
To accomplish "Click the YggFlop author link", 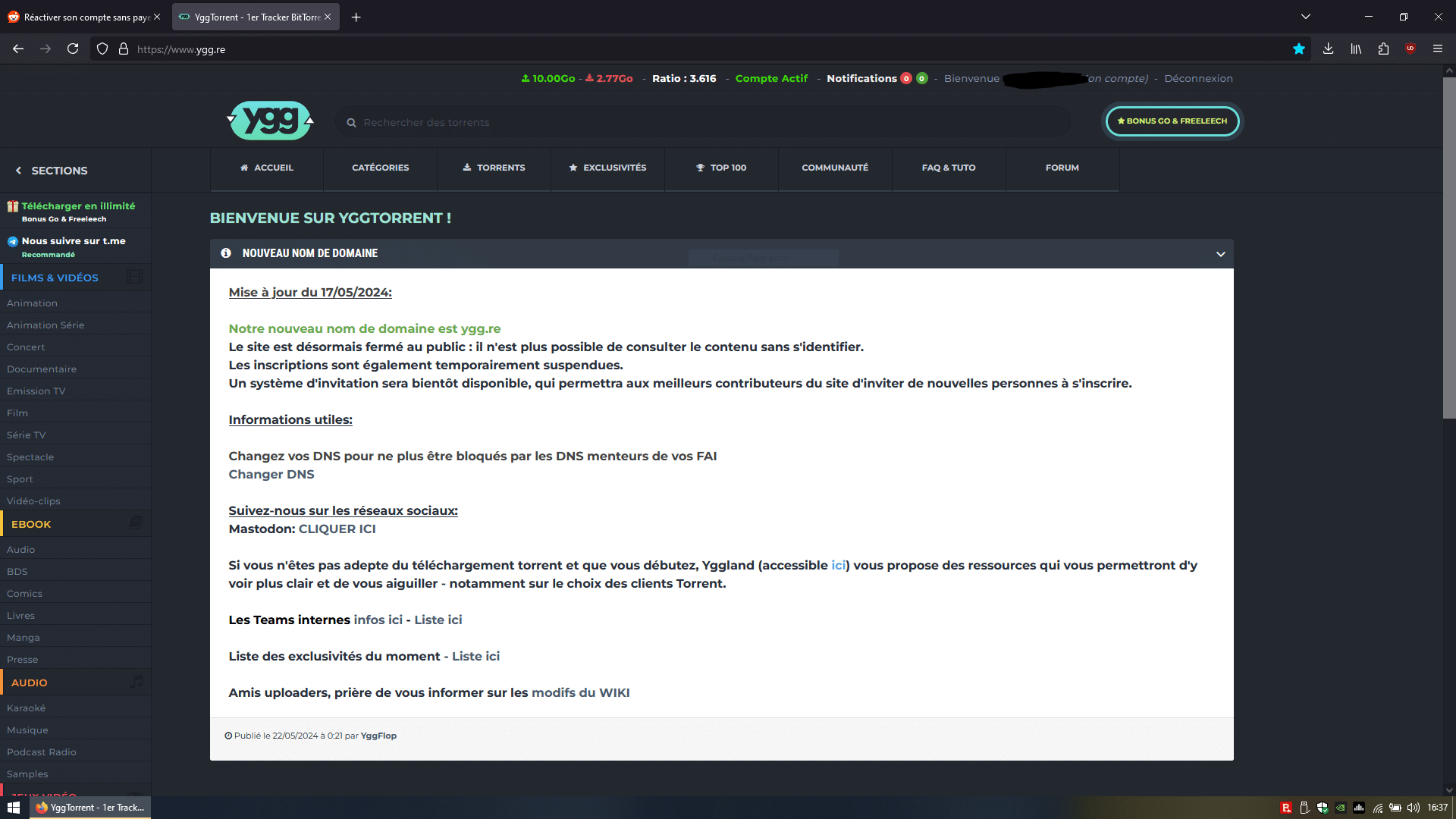I will coord(378,736).
